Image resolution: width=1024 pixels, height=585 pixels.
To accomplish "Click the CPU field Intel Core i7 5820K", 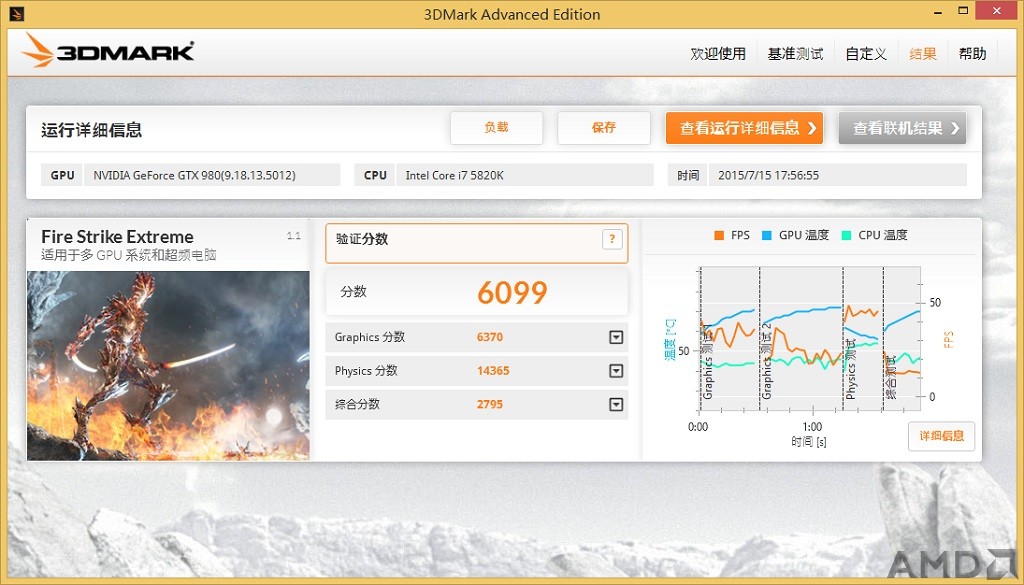I will tap(524, 175).
